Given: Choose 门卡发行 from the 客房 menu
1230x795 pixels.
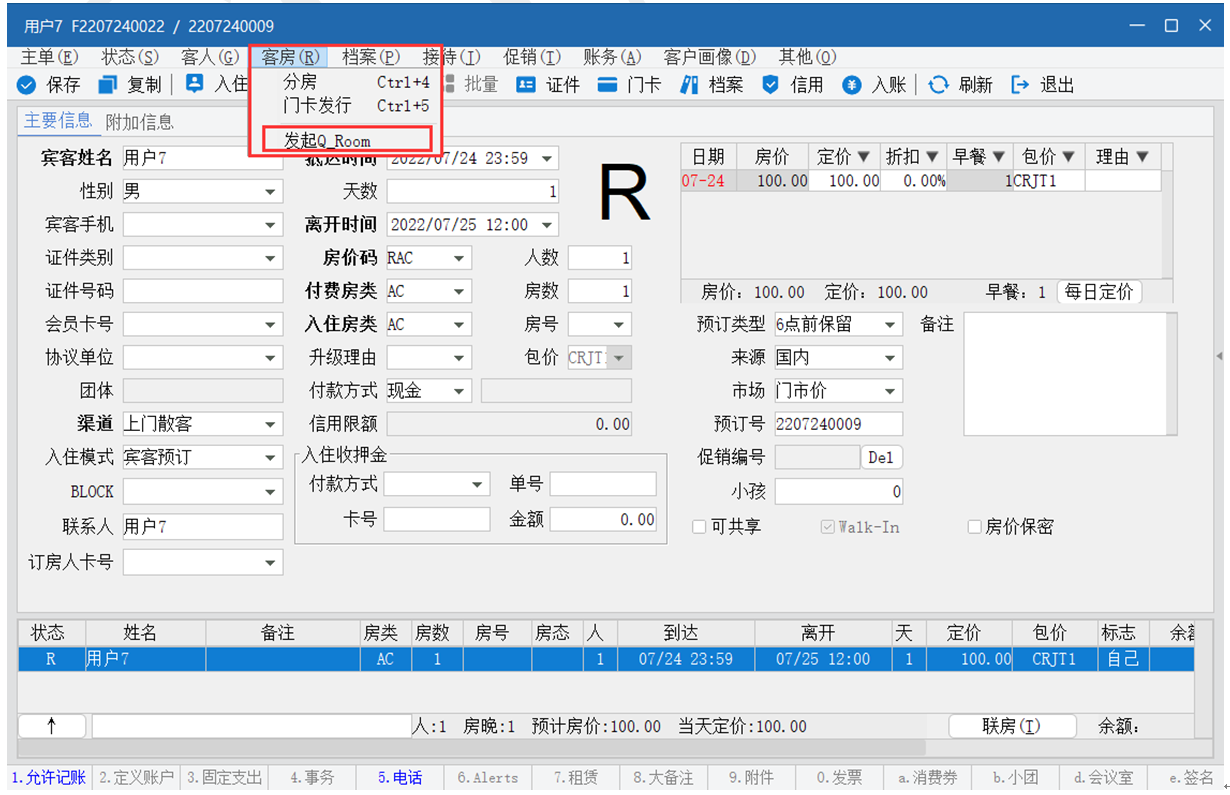Looking at the screenshot, I should (x=345, y=105).
